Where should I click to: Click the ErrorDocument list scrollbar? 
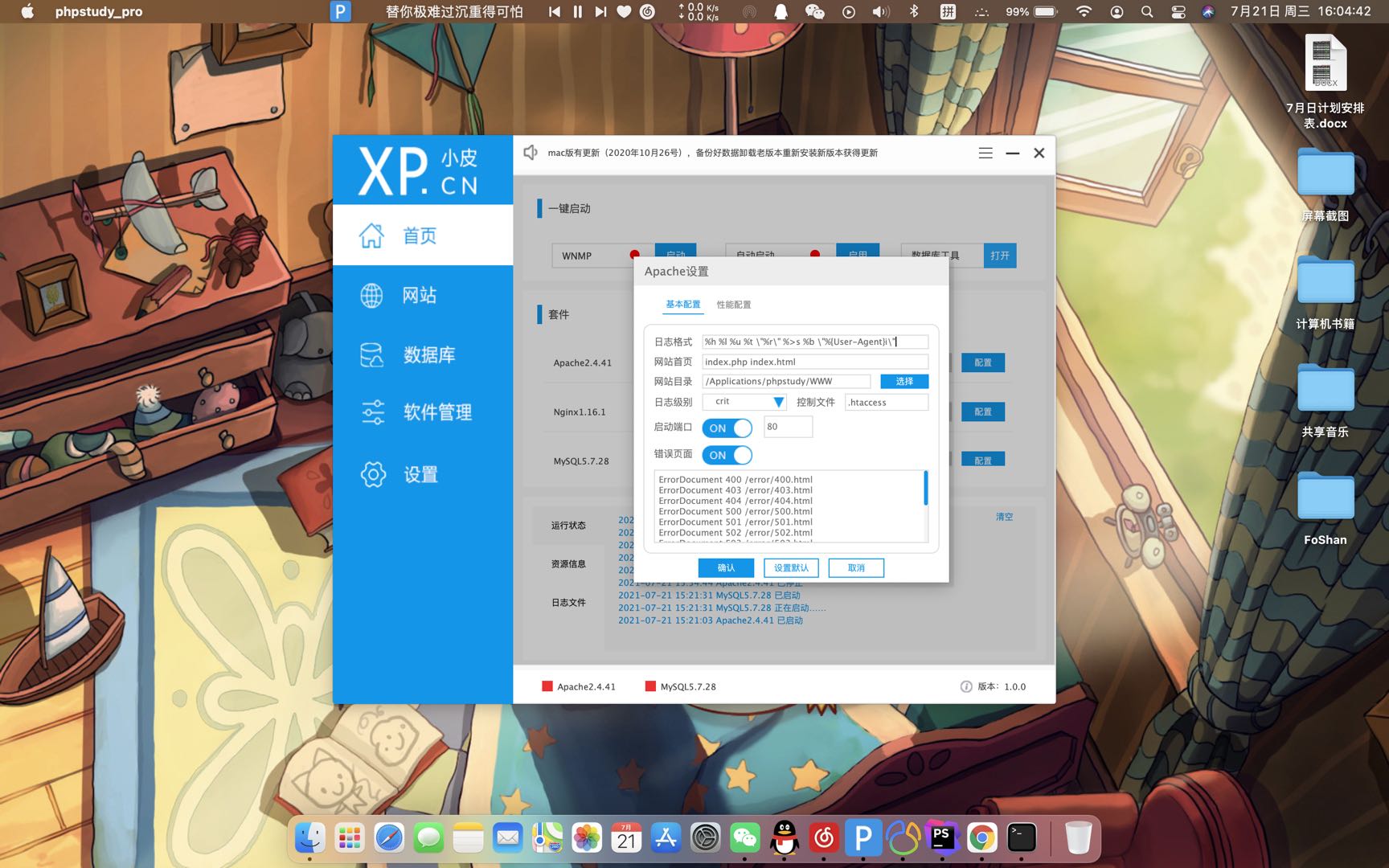point(926,488)
